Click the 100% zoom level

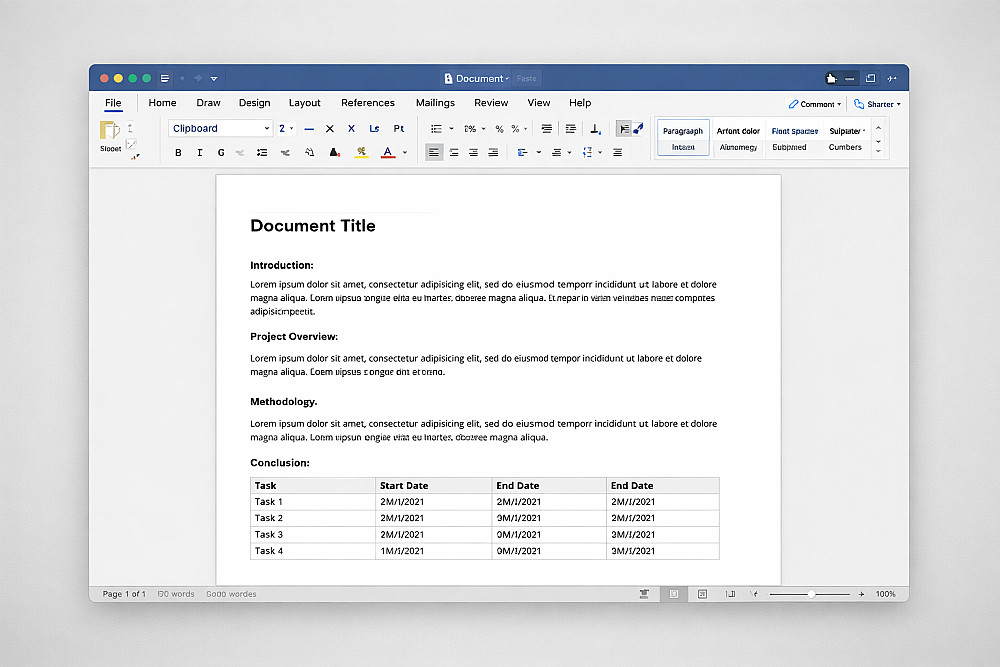click(885, 594)
